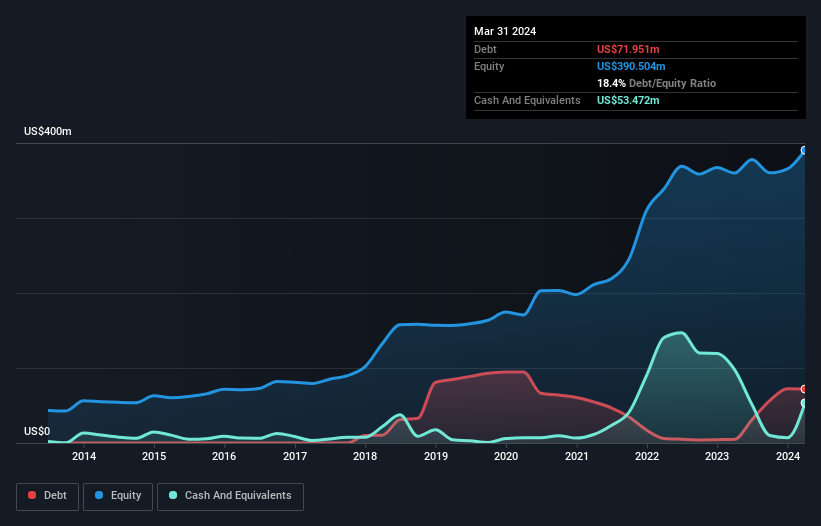
Task: Click the Debt row label in tooltip
Action: (x=485, y=49)
